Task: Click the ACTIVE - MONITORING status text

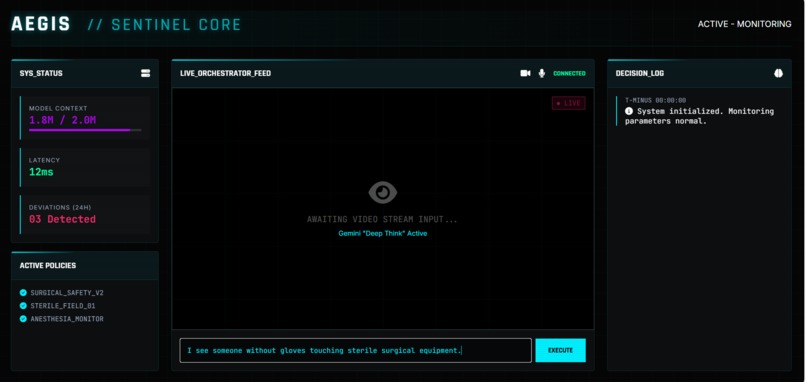Action: coord(744,24)
